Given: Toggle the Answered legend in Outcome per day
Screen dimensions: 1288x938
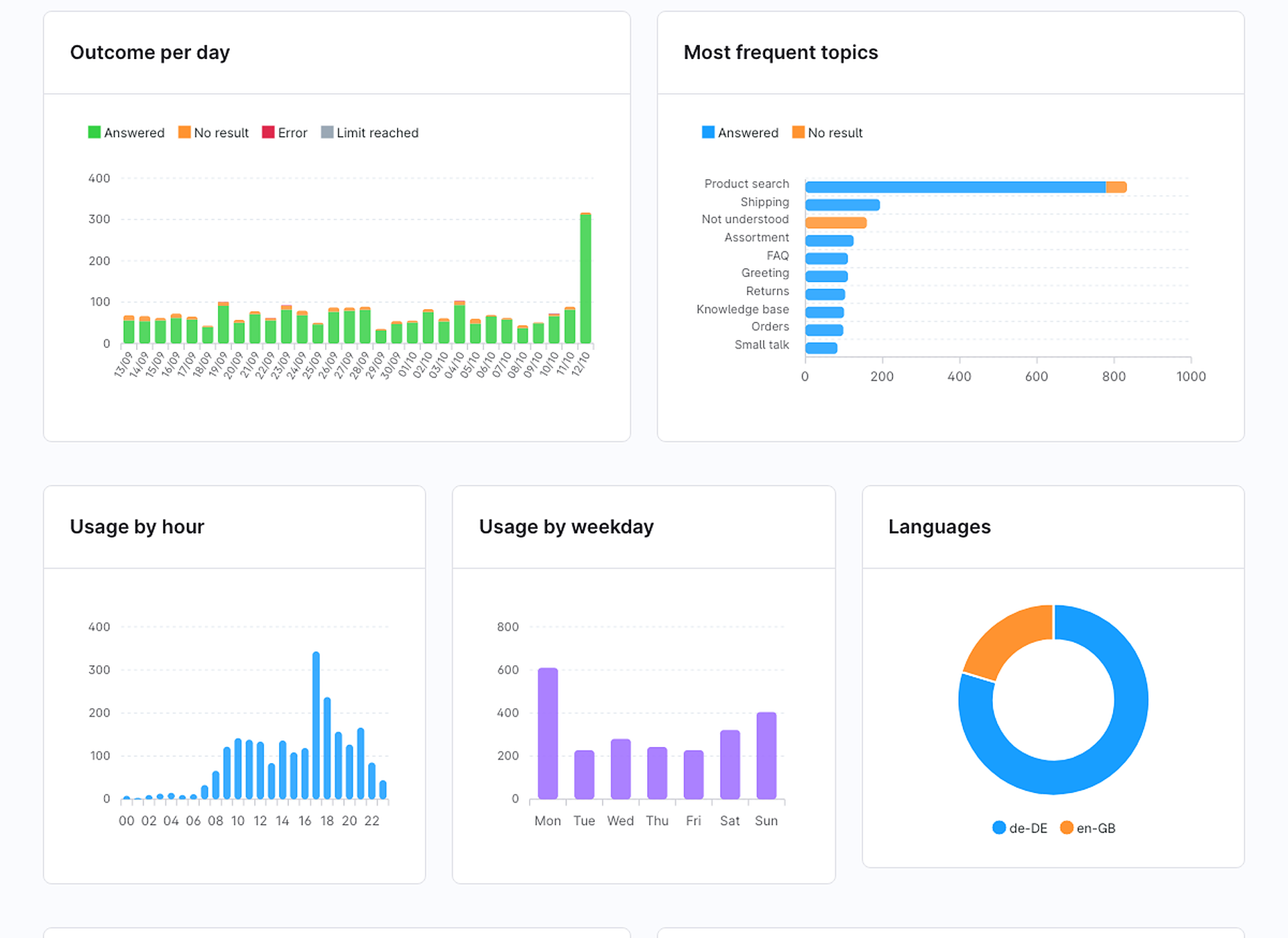Looking at the screenshot, I should [x=126, y=133].
